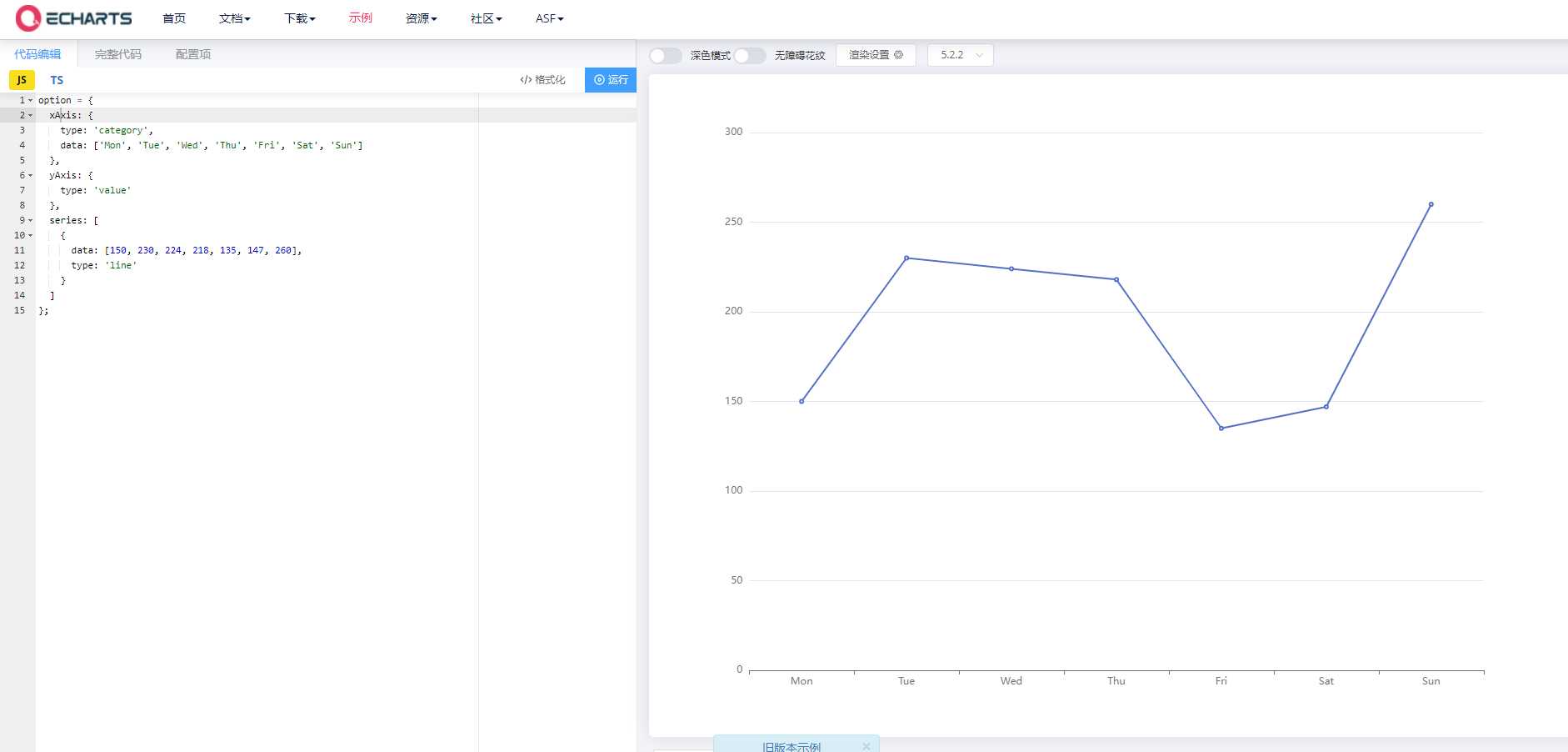The image size is (1568, 752).
Task: Go to 首页 home page
Action: point(174,18)
